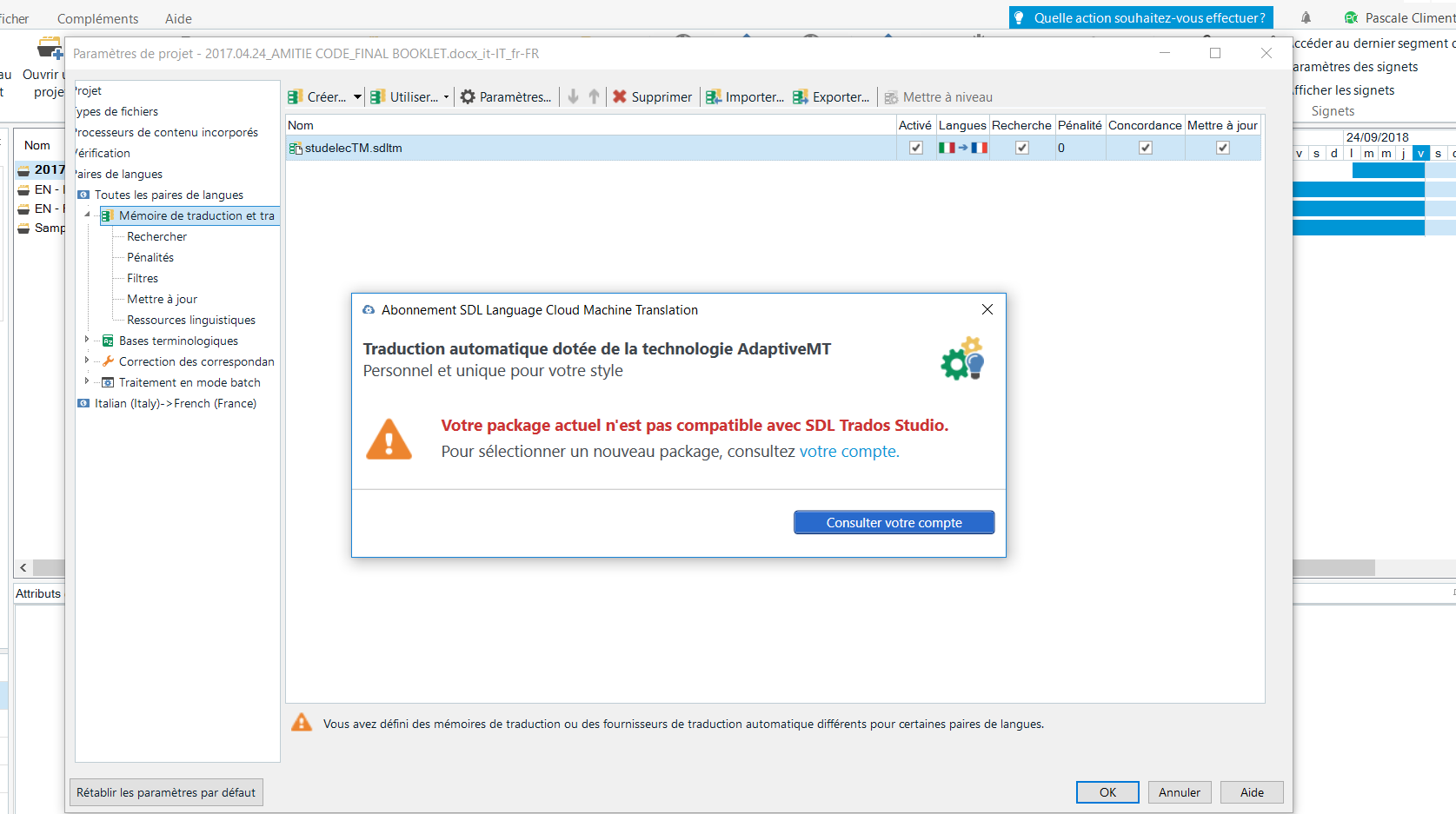
Task: Remove memory with the Supprimer button
Action: [652, 97]
